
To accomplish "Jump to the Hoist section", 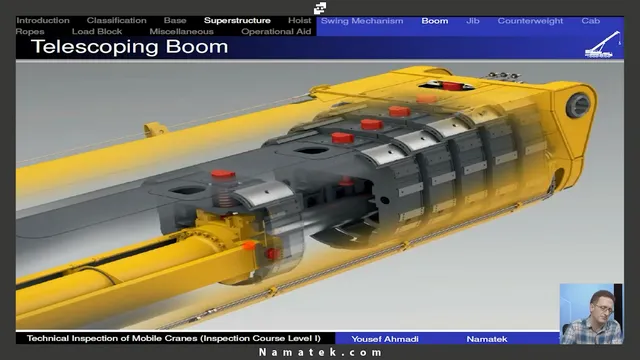I will (300, 20).
